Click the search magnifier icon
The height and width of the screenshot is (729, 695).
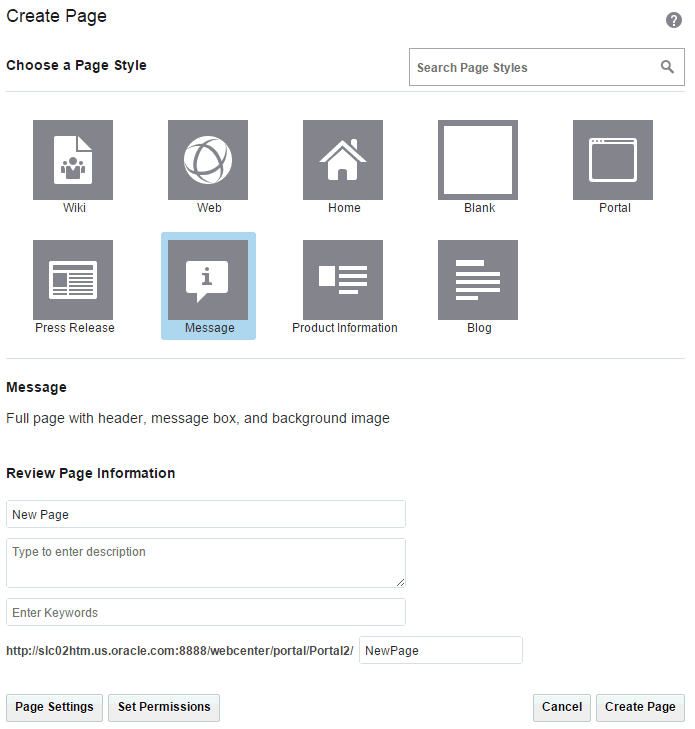(667, 67)
